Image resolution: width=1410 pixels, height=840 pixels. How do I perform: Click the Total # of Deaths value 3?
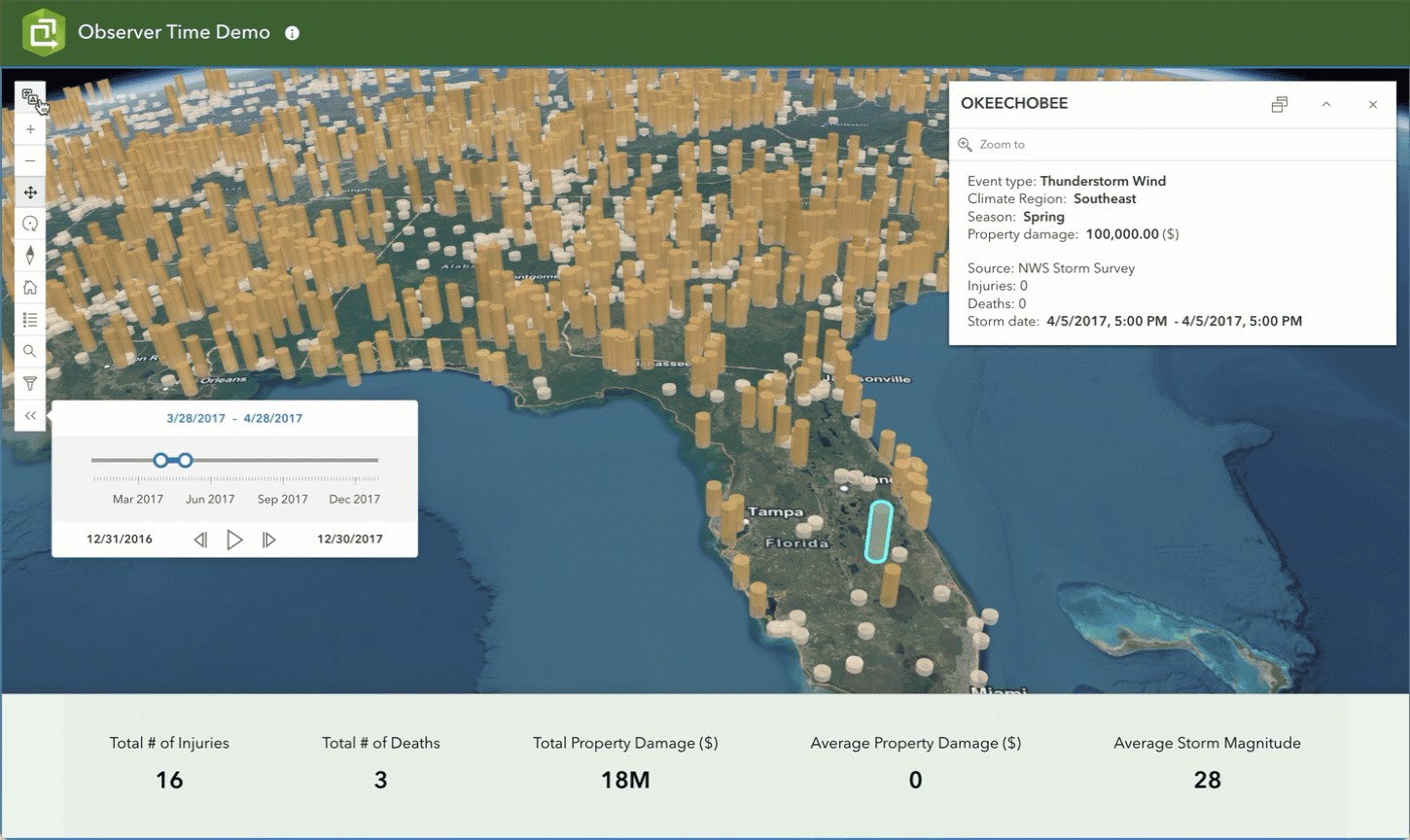click(380, 780)
